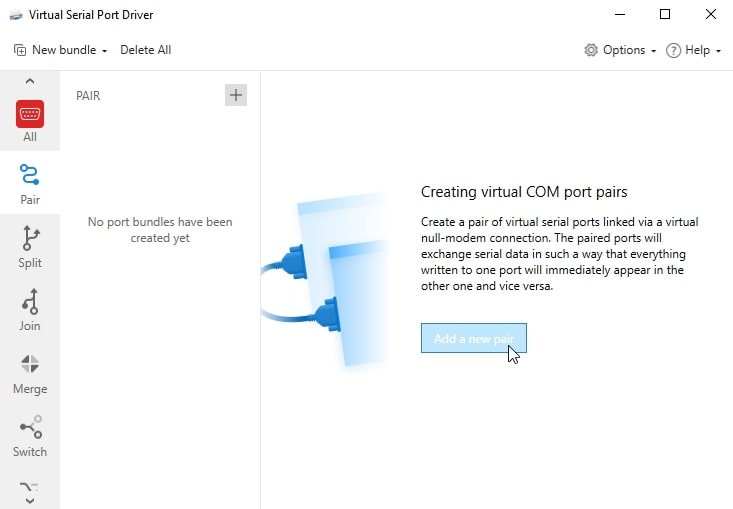The width and height of the screenshot is (733, 509).
Task: Expand the New bundle dropdown arrow
Action: pyautogui.click(x=104, y=51)
